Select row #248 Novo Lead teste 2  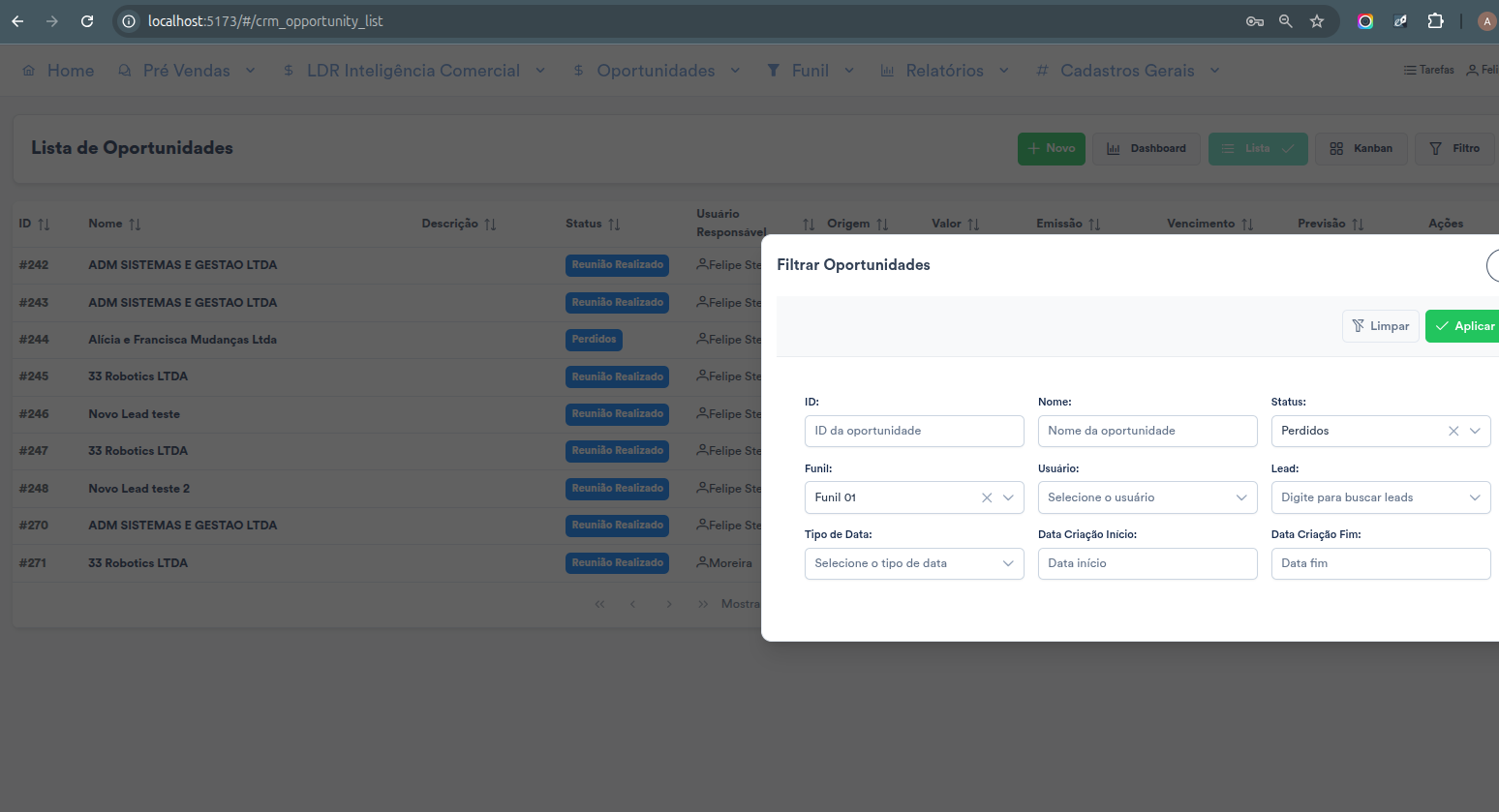point(387,489)
